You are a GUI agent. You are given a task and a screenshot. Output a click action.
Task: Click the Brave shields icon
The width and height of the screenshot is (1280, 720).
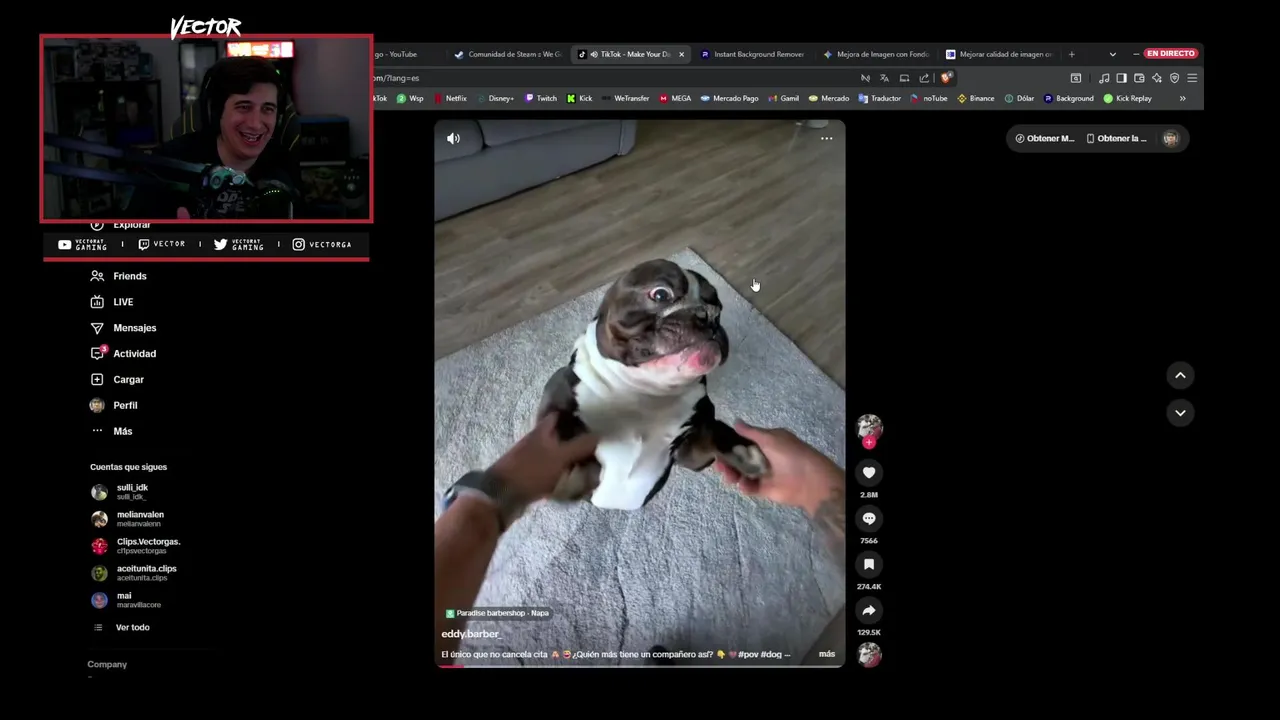(946, 78)
